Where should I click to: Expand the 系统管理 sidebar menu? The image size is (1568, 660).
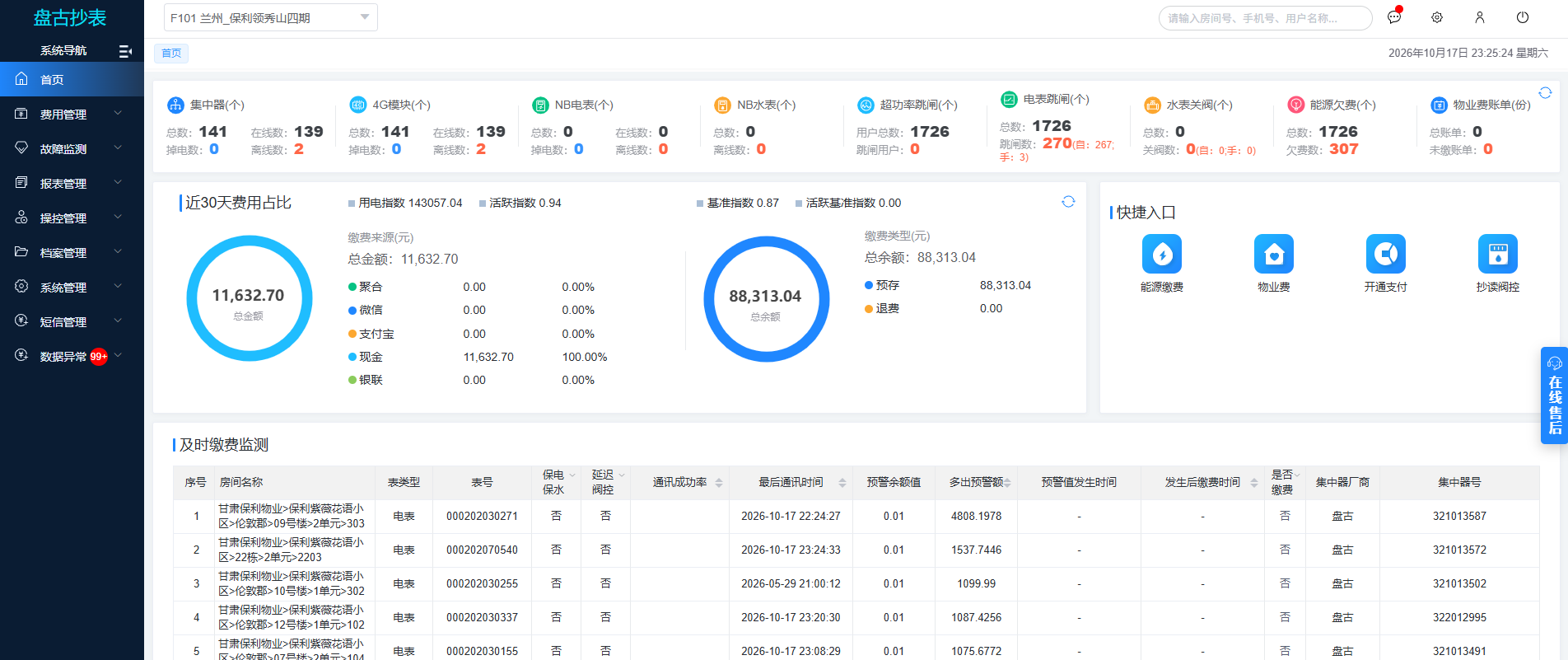[72, 287]
